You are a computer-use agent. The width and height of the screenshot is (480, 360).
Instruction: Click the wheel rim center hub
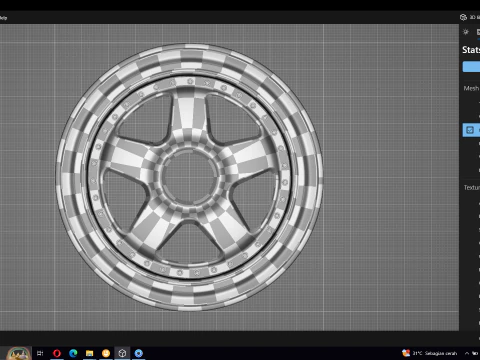[189, 177]
